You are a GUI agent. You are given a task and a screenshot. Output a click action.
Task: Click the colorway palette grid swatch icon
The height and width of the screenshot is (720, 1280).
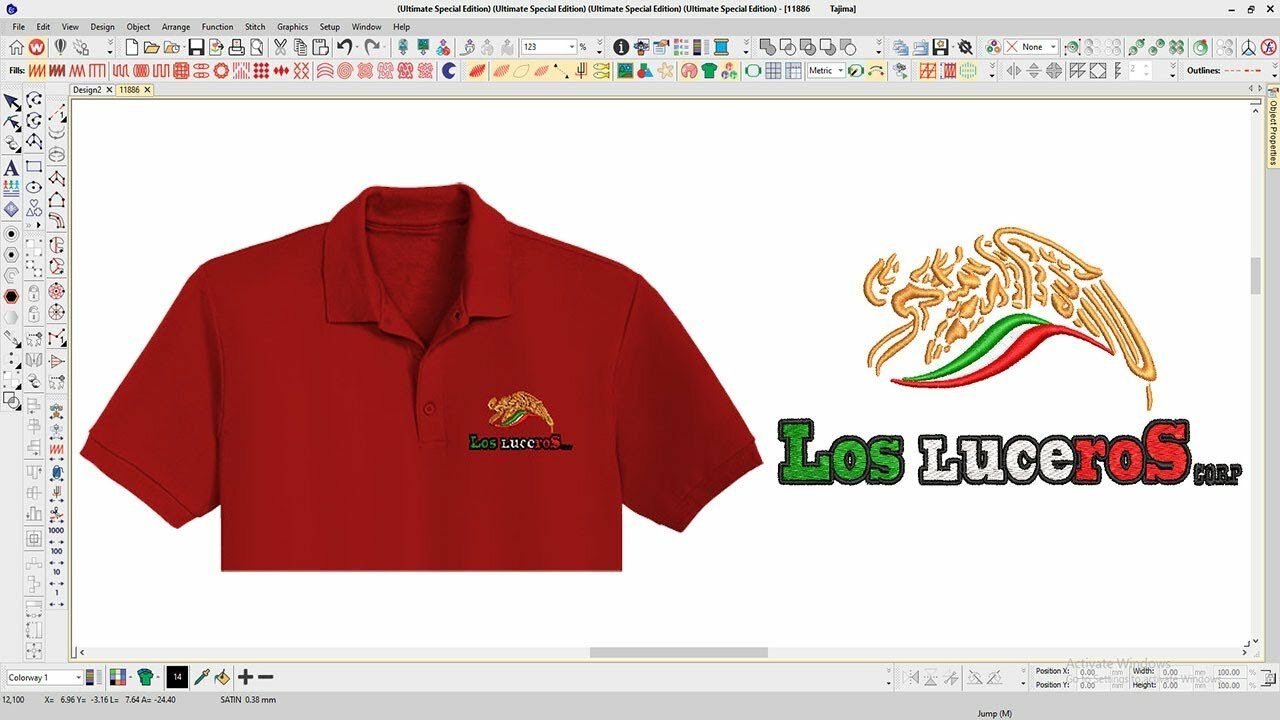click(118, 677)
